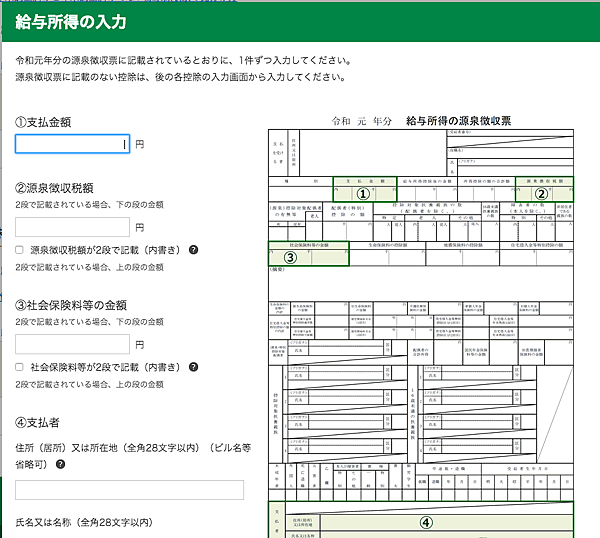600x538 pixels.
Task: Click the 給与所得の入力 page heading
Action: (70, 22)
